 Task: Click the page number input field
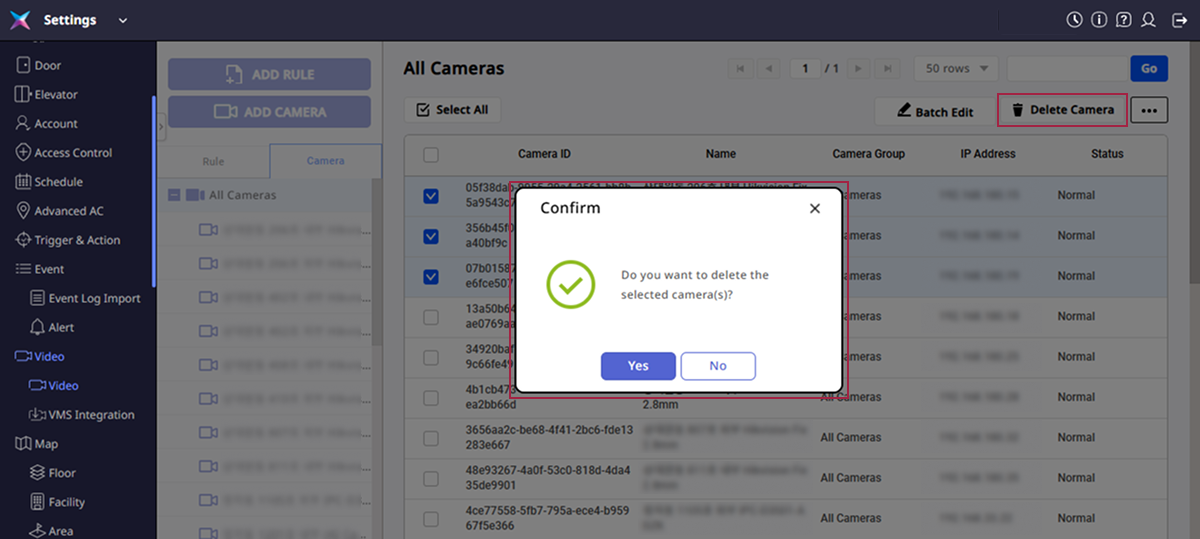(x=804, y=68)
